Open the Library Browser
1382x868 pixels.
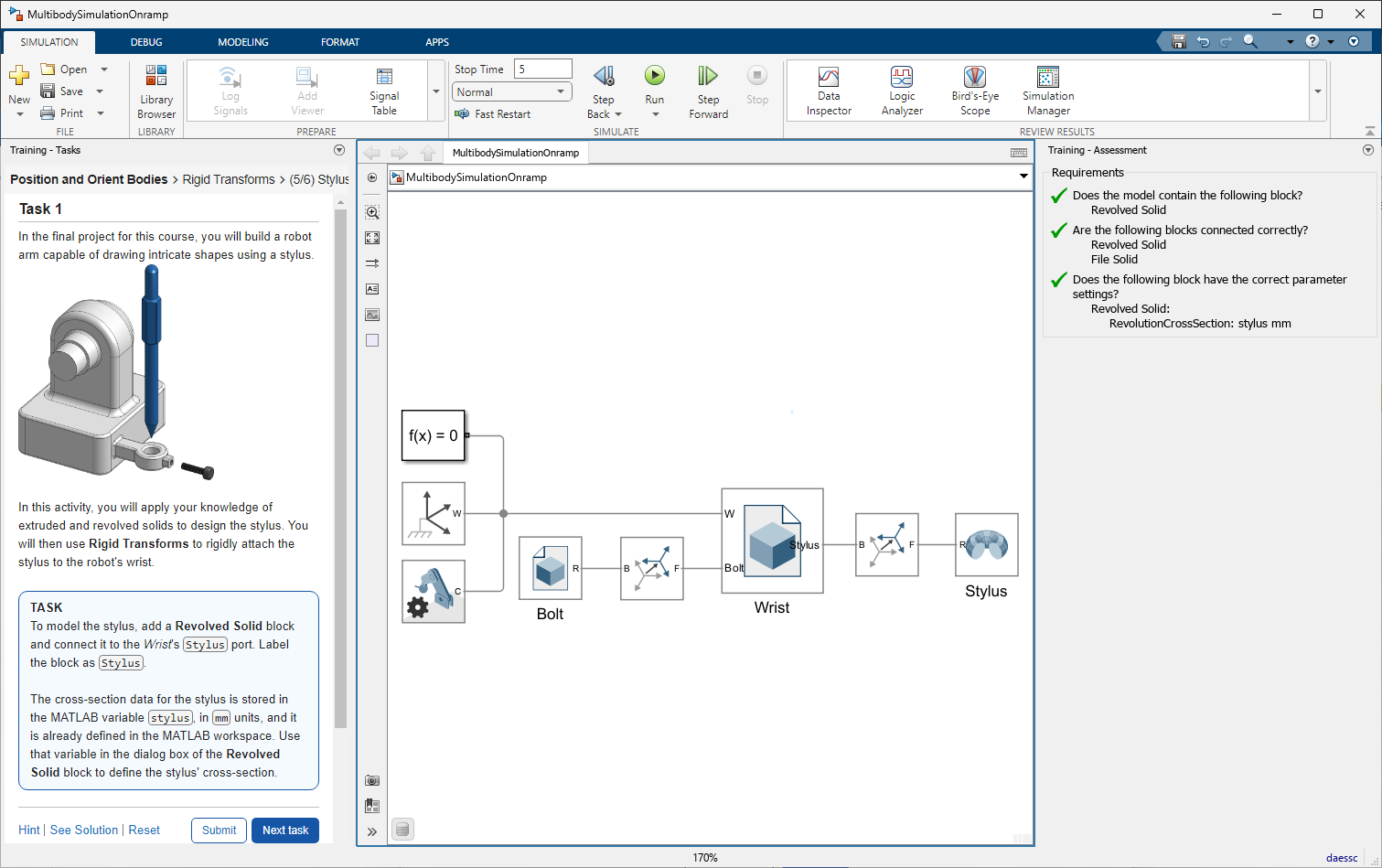156,92
